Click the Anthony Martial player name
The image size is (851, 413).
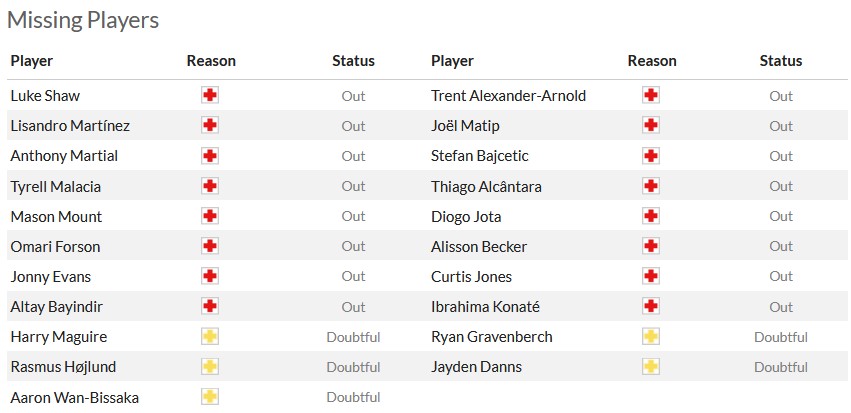point(64,156)
